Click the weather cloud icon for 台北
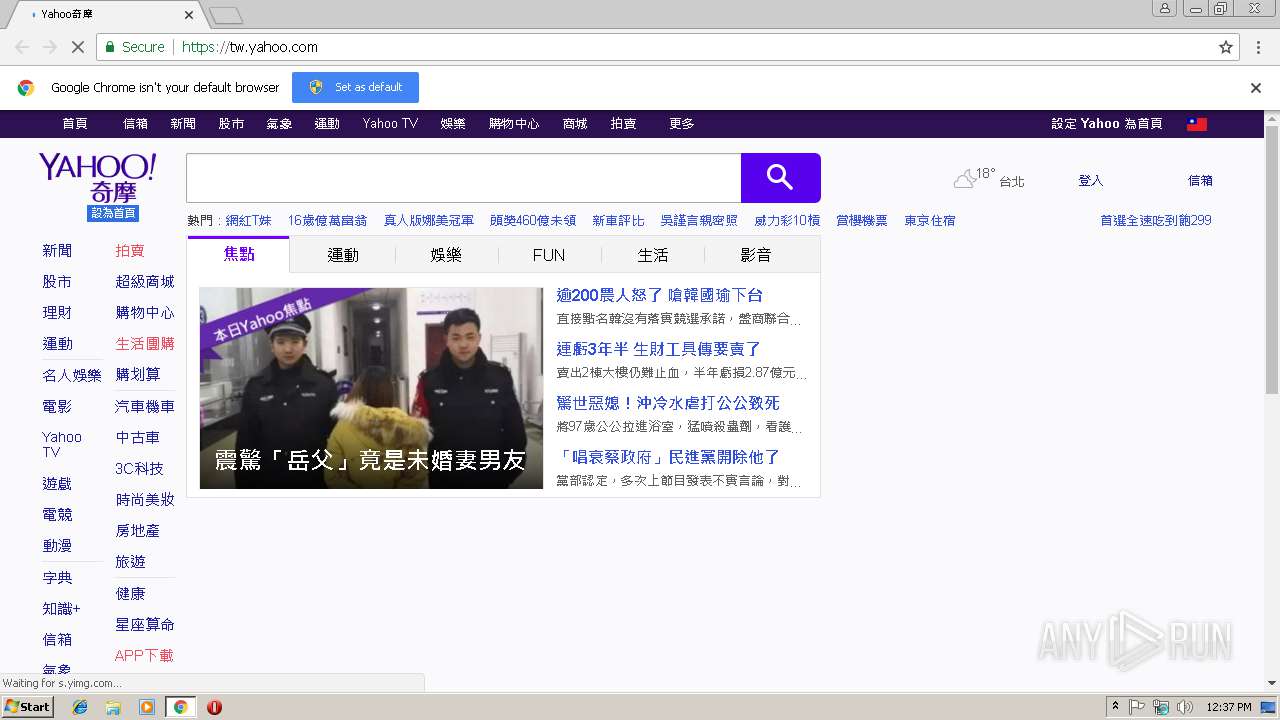1280x720 pixels. (965, 179)
